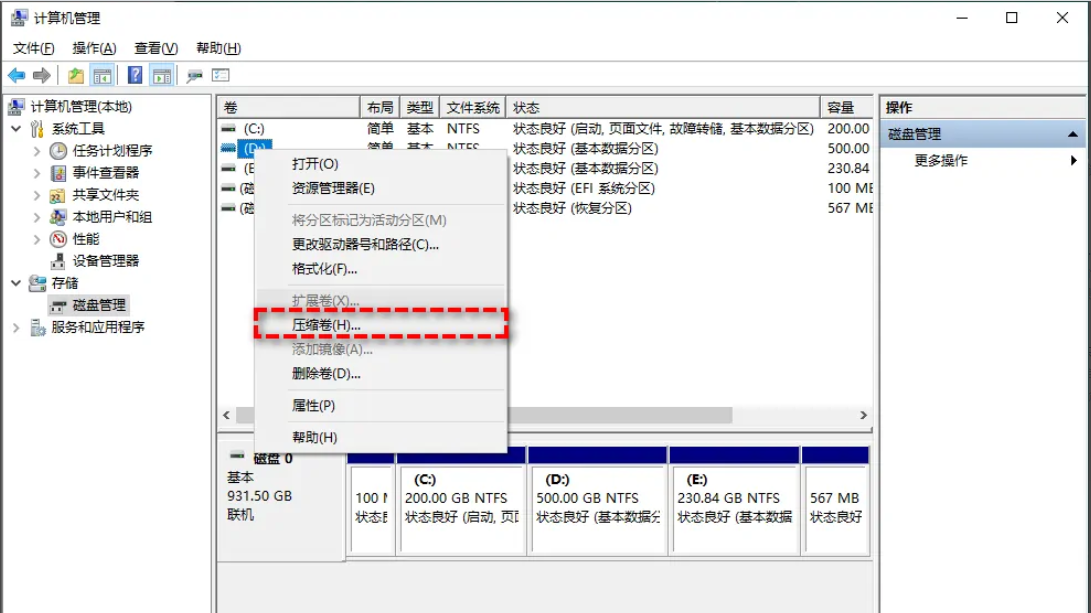Click the 设备管理器 icon
1091x613 pixels.
(58, 261)
